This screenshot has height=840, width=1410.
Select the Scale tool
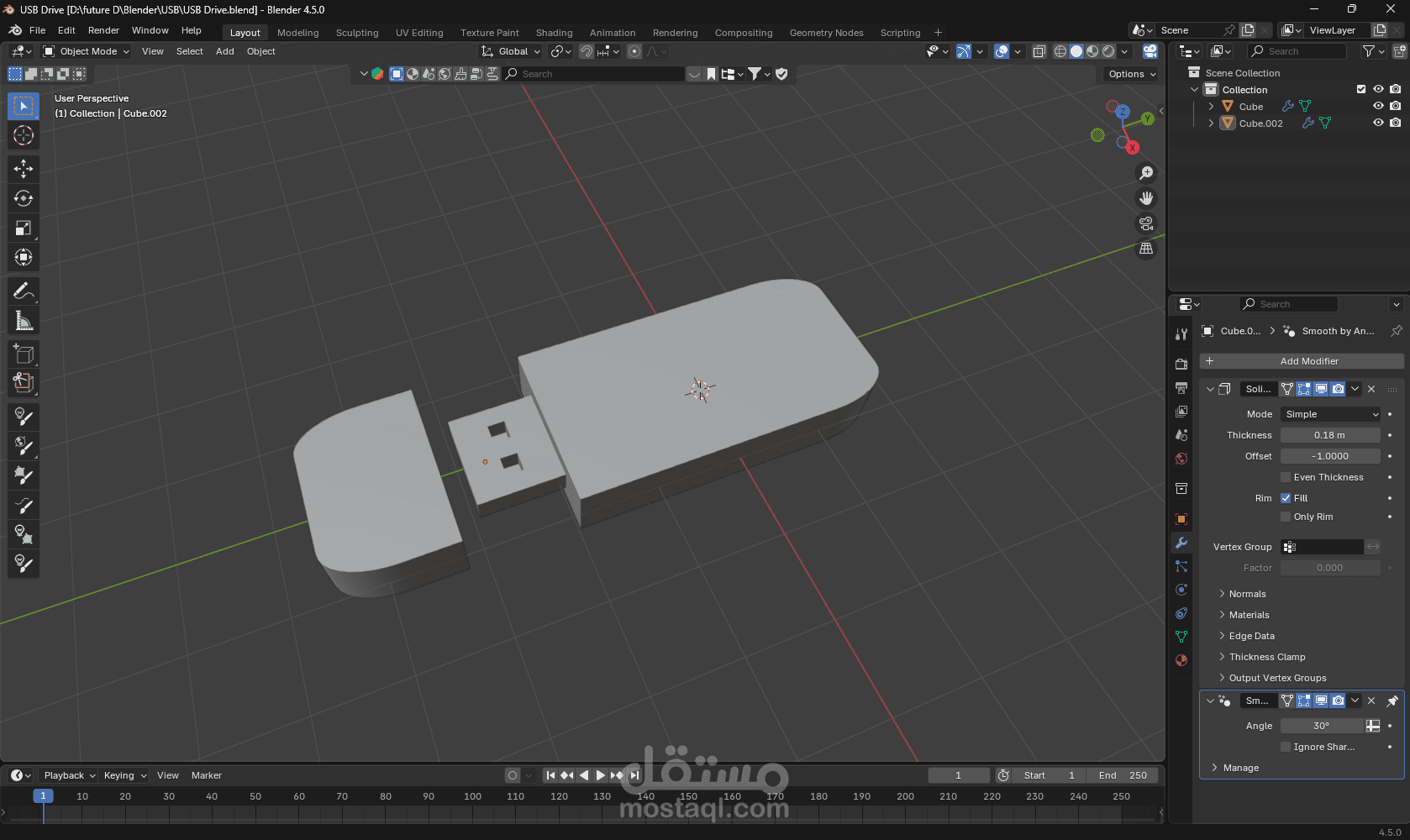[x=24, y=228]
